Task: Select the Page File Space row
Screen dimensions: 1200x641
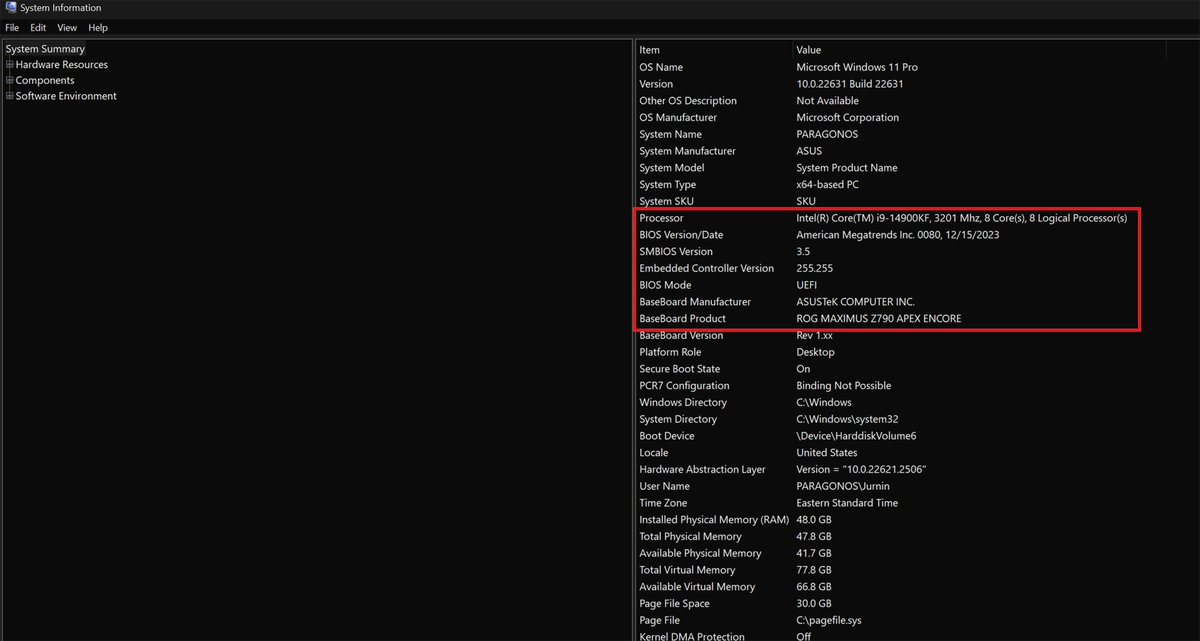Action: (x=674, y=604)
